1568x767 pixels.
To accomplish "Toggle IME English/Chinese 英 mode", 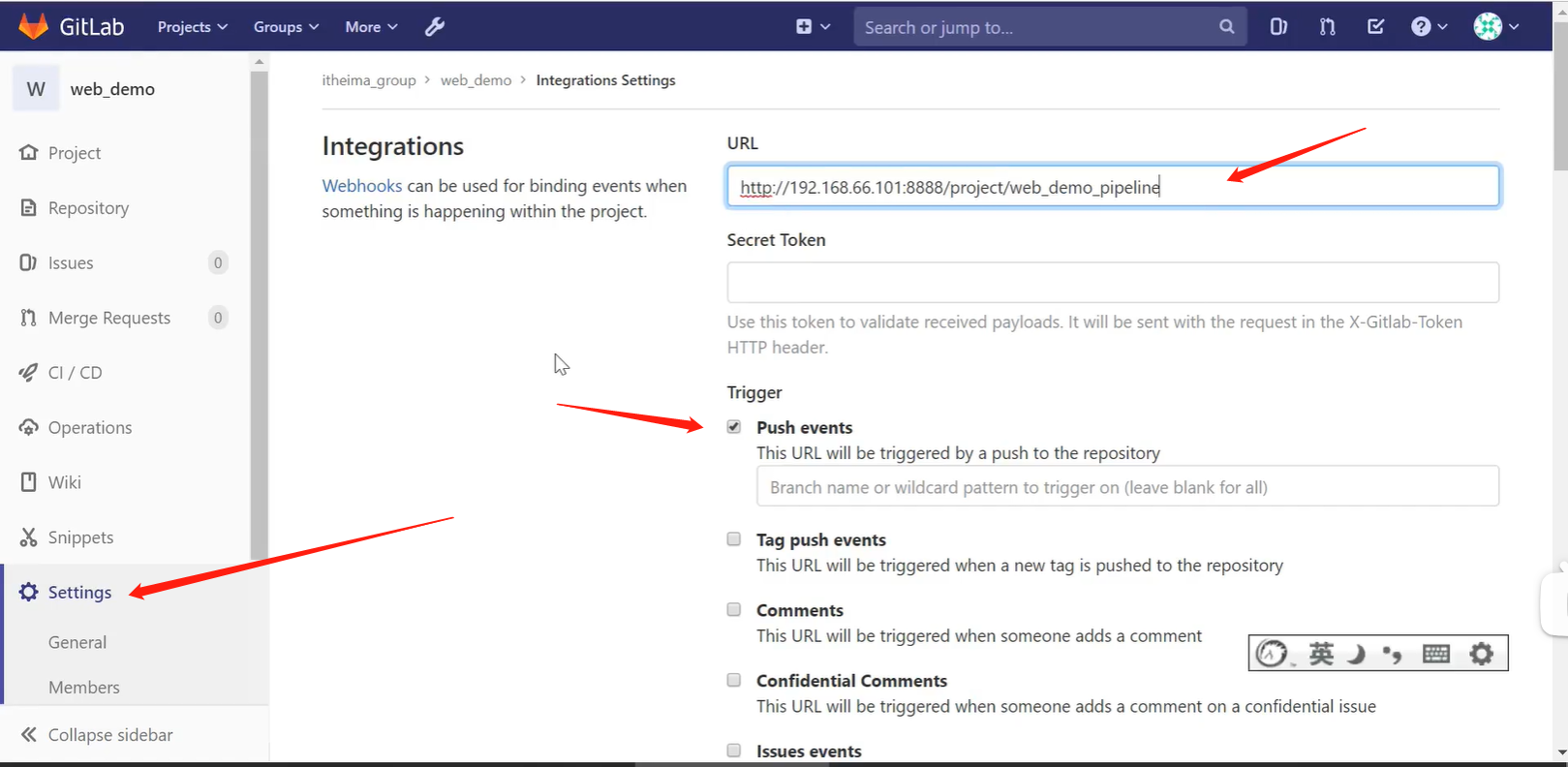I will pos(1321,654).
